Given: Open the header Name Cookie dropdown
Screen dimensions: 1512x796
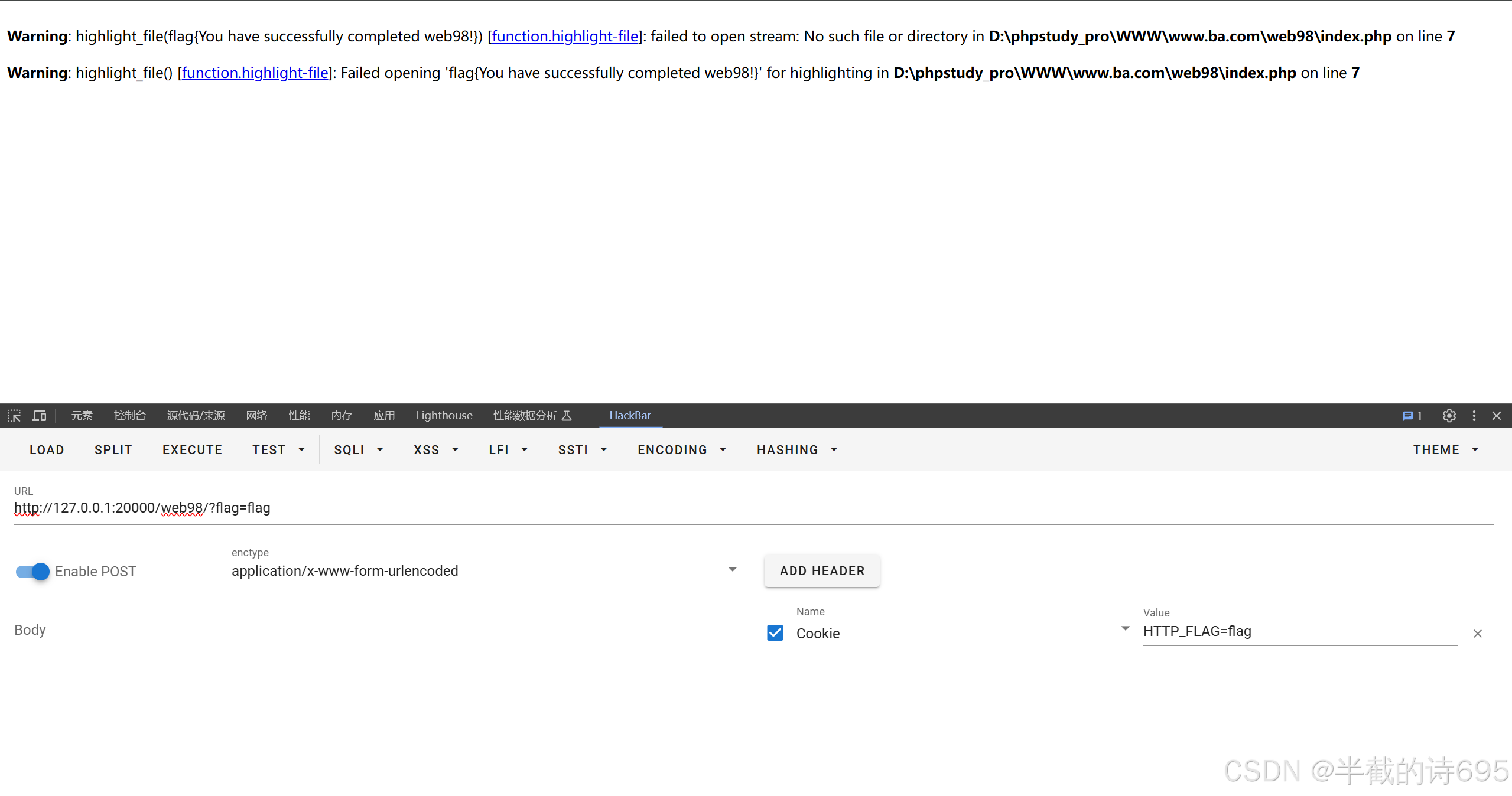Looking at the screenshot, I should pos(1125,629).
